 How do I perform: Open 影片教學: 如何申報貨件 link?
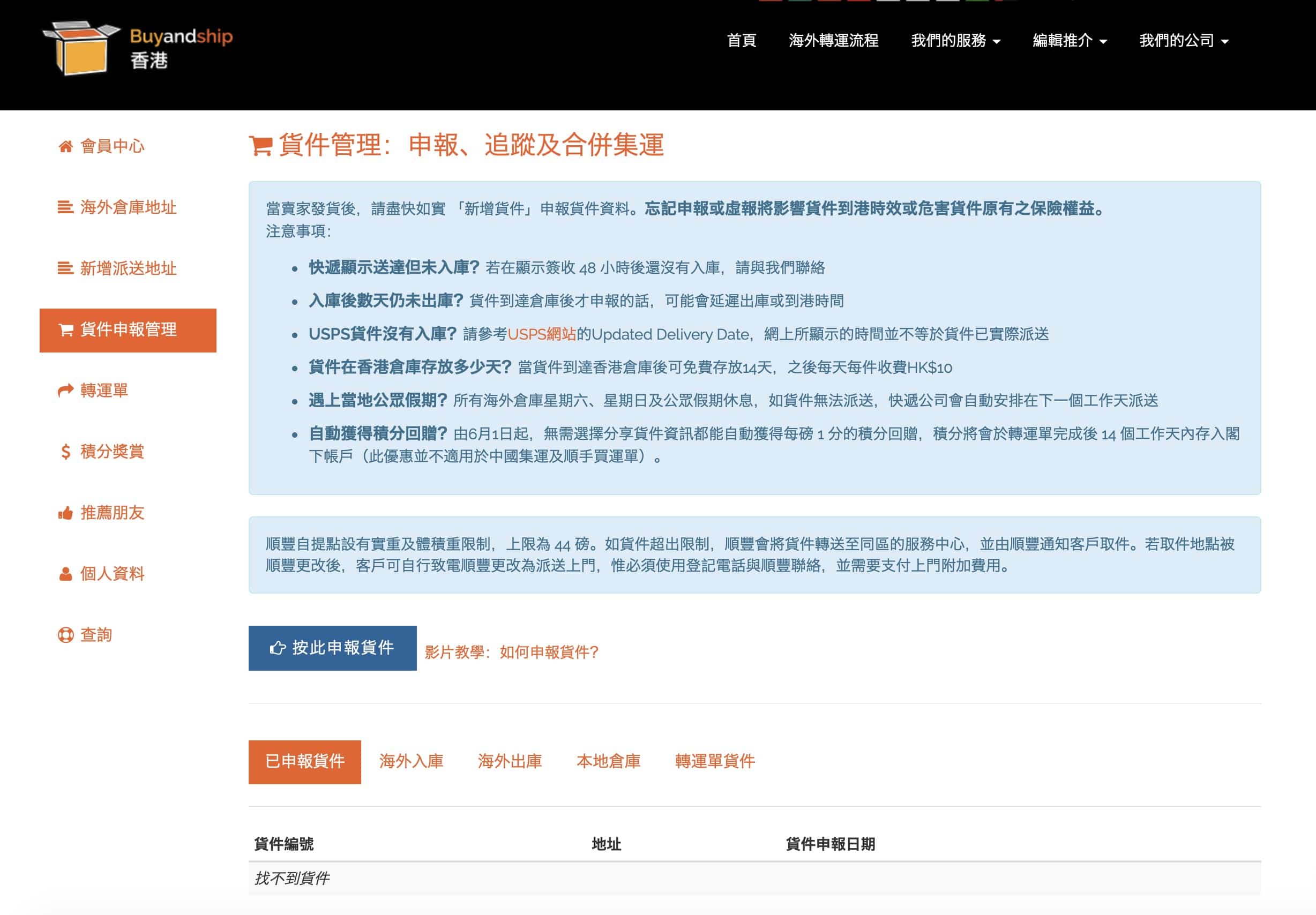511,652
